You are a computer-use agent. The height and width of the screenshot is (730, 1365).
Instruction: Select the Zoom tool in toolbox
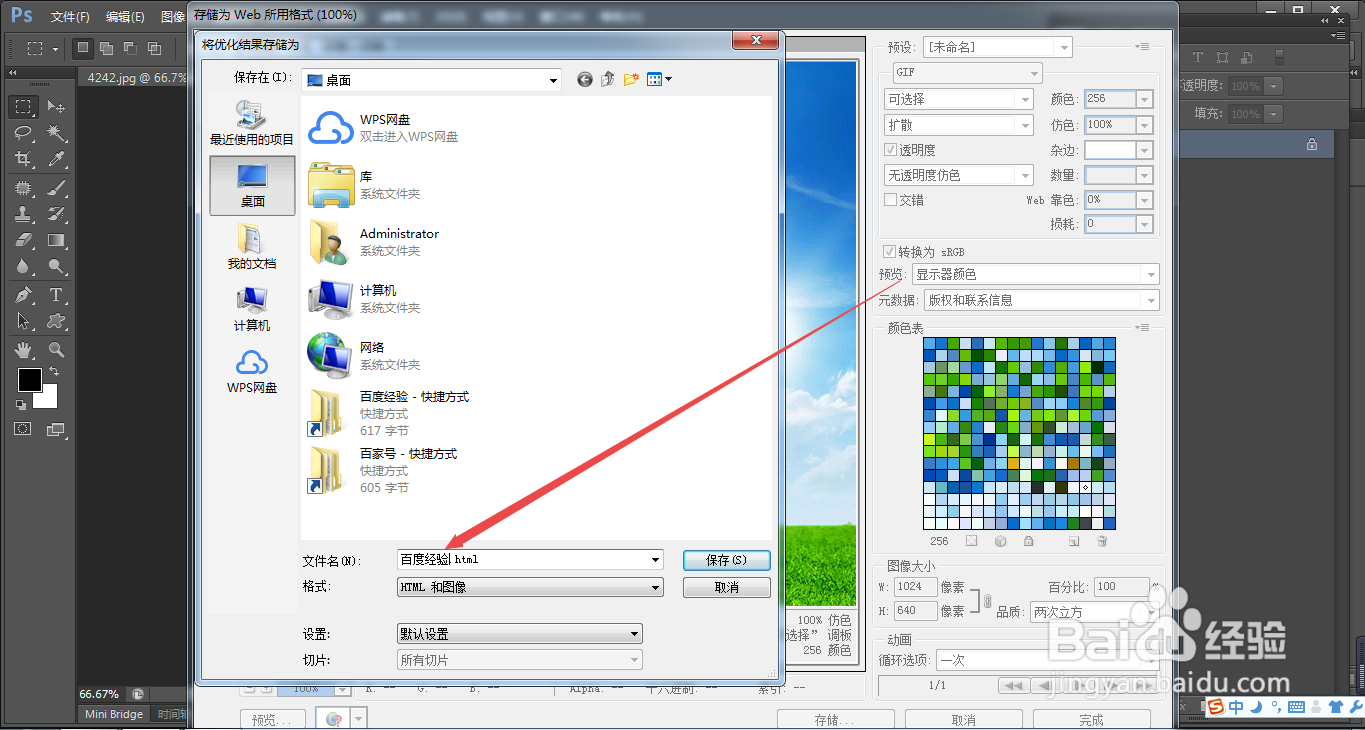point(57,350)
